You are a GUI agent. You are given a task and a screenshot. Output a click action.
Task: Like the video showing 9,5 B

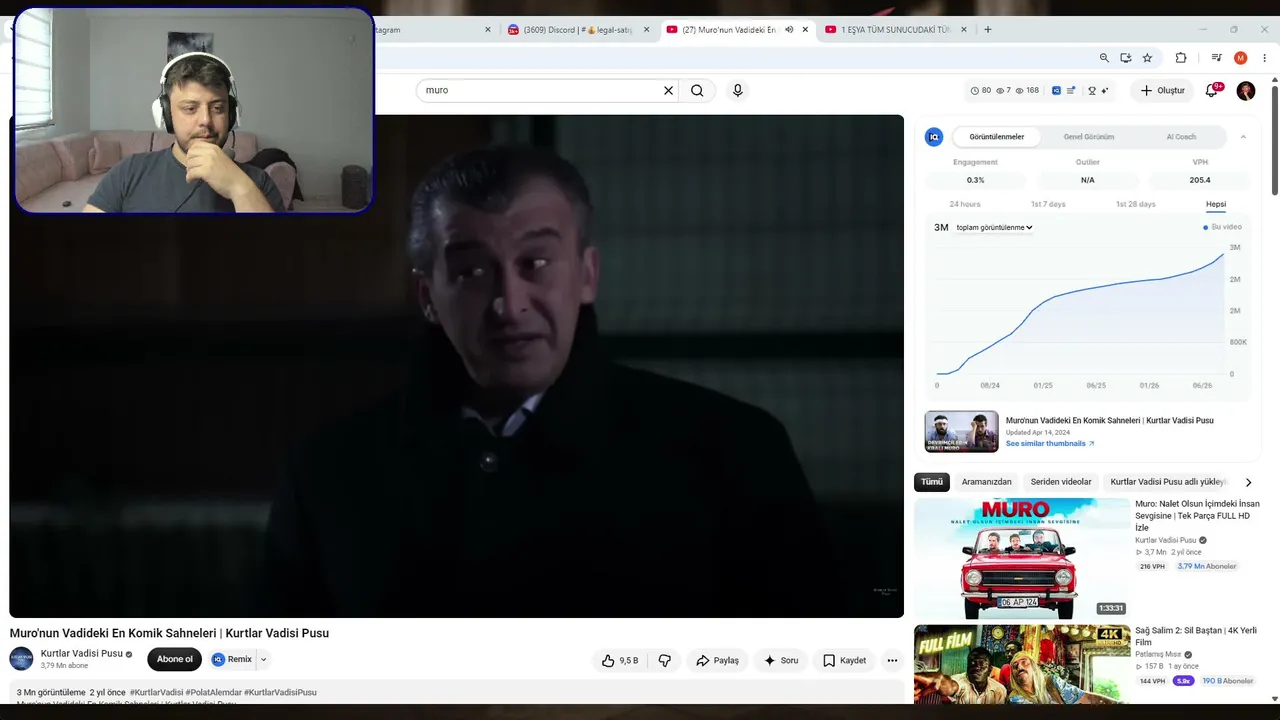coord(620,660)
